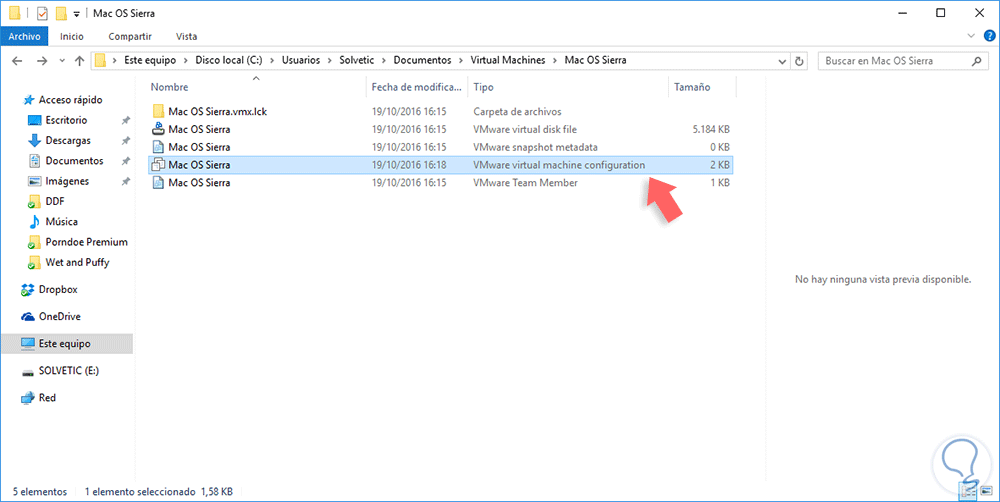Open Red network in the sidebar

coord(47,398)
